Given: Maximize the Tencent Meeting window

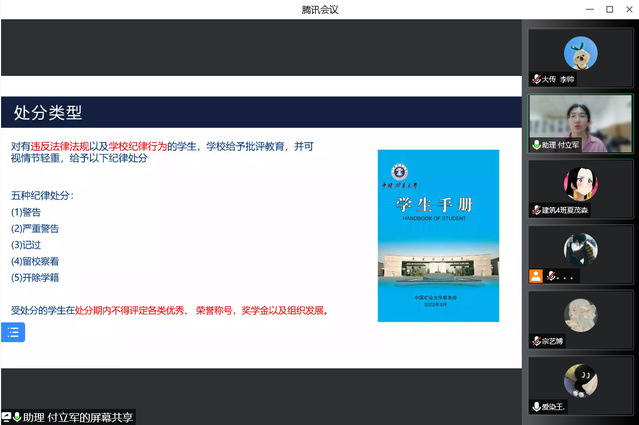Looking at the screenshot, I should coord(609,9).
